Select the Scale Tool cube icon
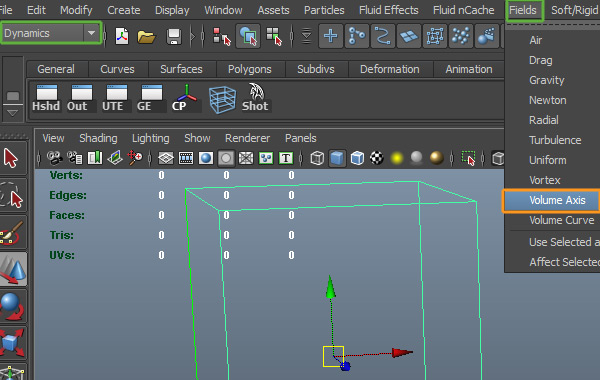 pyautogui.click(x=12, y=343)
